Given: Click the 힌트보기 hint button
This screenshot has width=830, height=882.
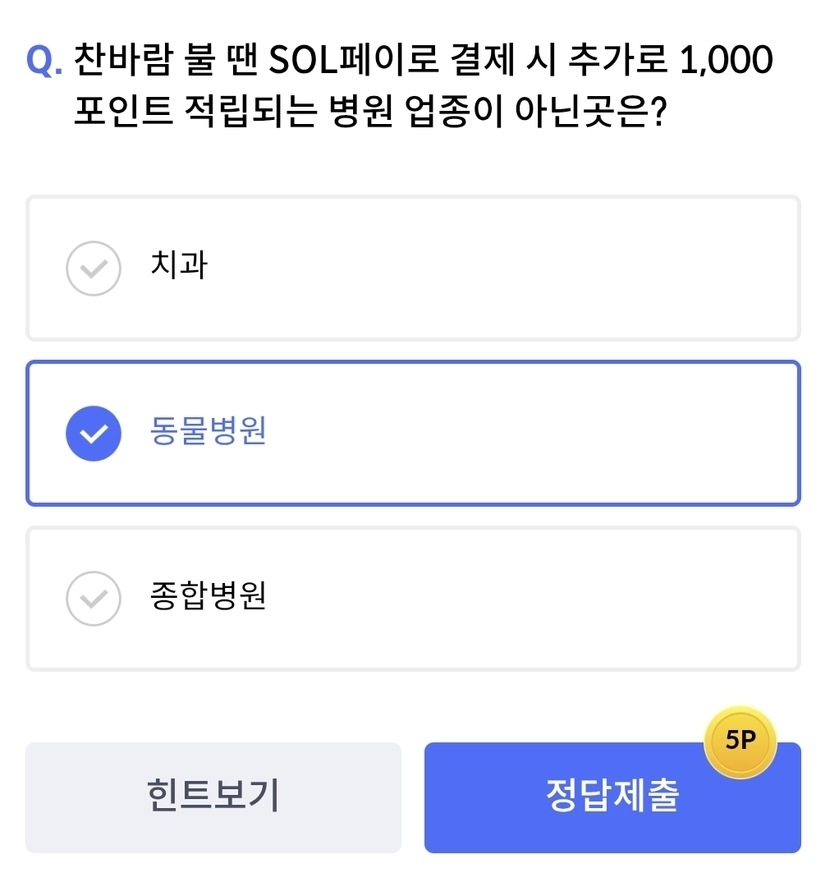Looking at the screenshot, I should (213, 797).
